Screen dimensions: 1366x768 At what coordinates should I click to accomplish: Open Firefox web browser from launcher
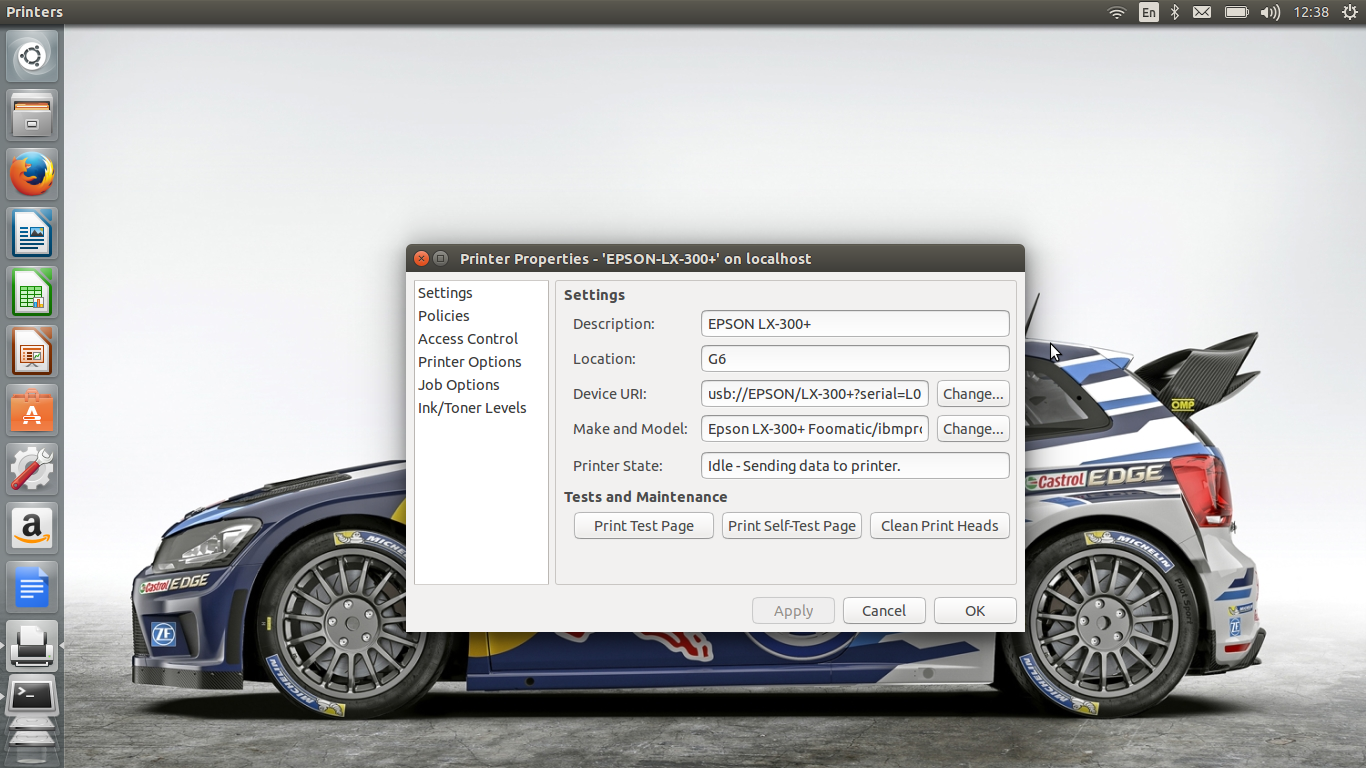[x=32, y=174]
